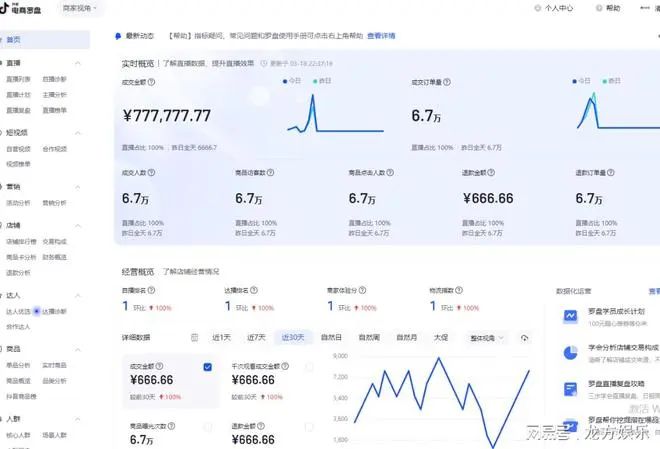Click help icon beside 物流指数
The height and width of the screenshot is (449, 660).
[x=459, y=290]
